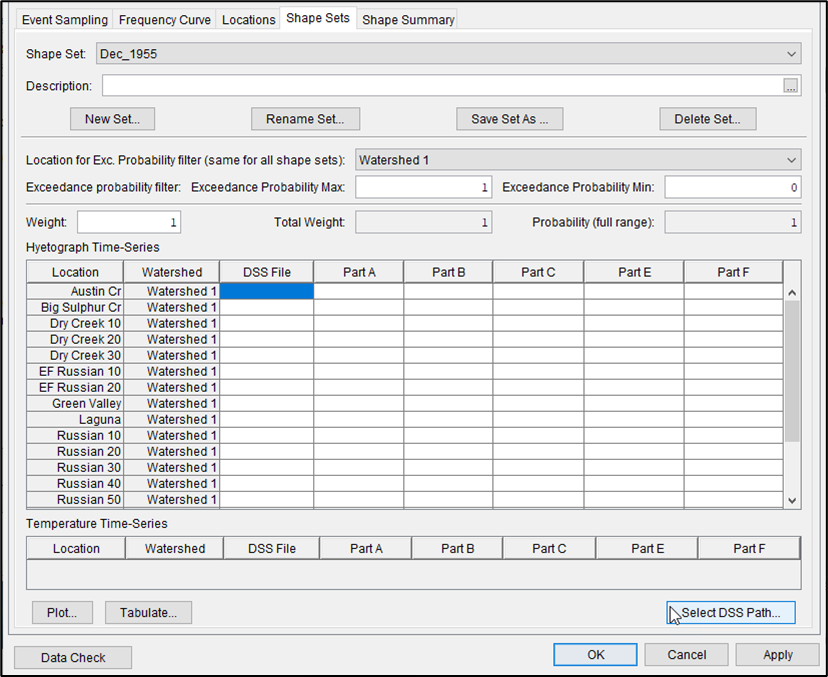Tabulate the hyetograph time-series

click(x=148, y=612)
